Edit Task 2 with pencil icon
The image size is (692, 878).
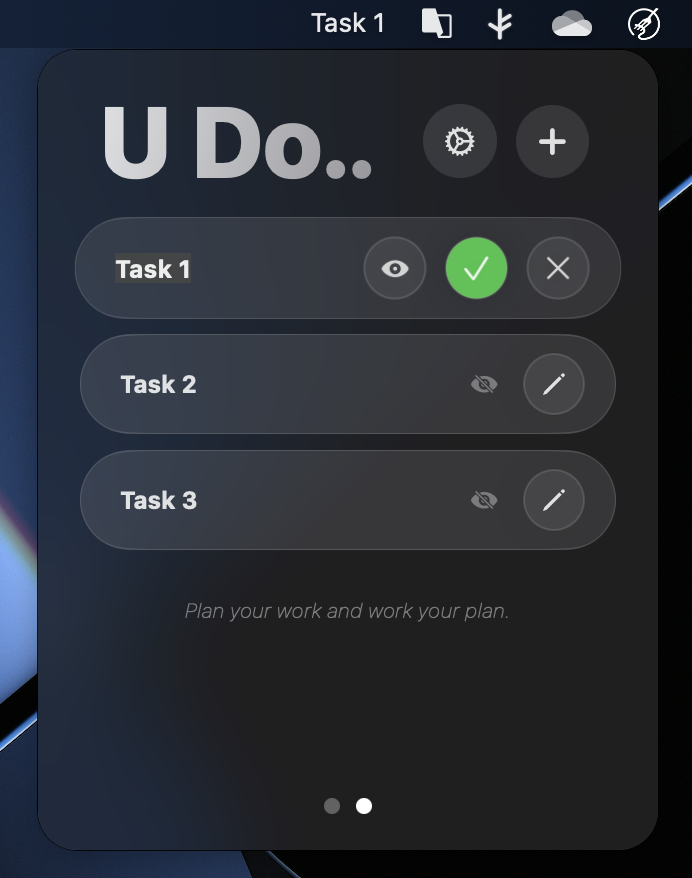click(x=554, y=384)
